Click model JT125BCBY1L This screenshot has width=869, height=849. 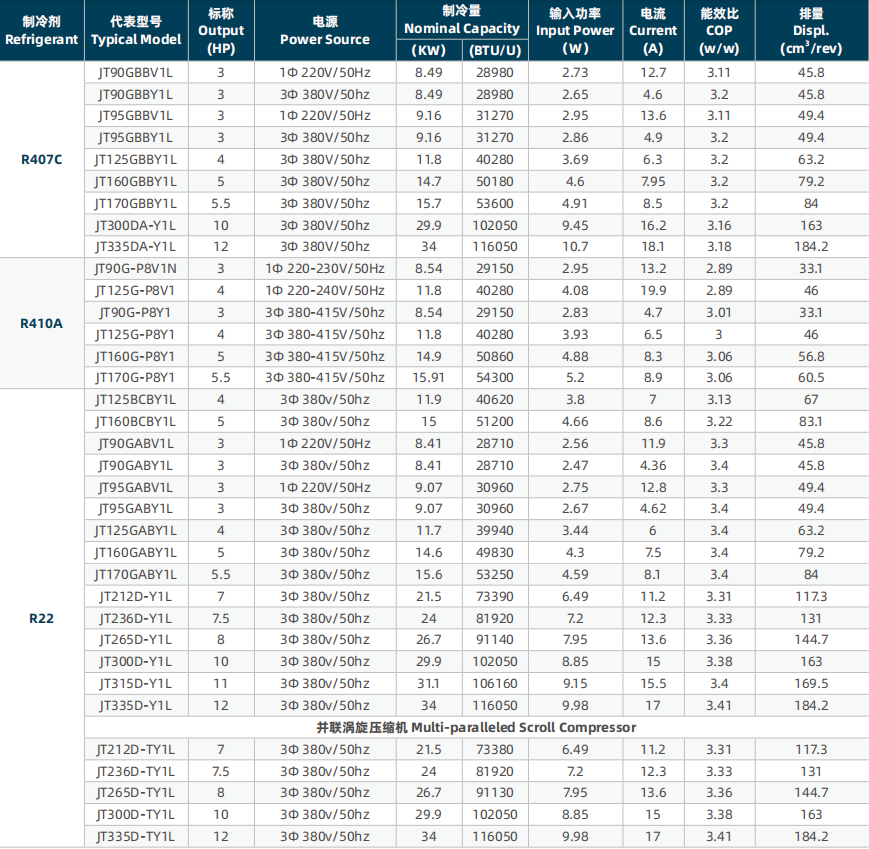coord(136,400)
